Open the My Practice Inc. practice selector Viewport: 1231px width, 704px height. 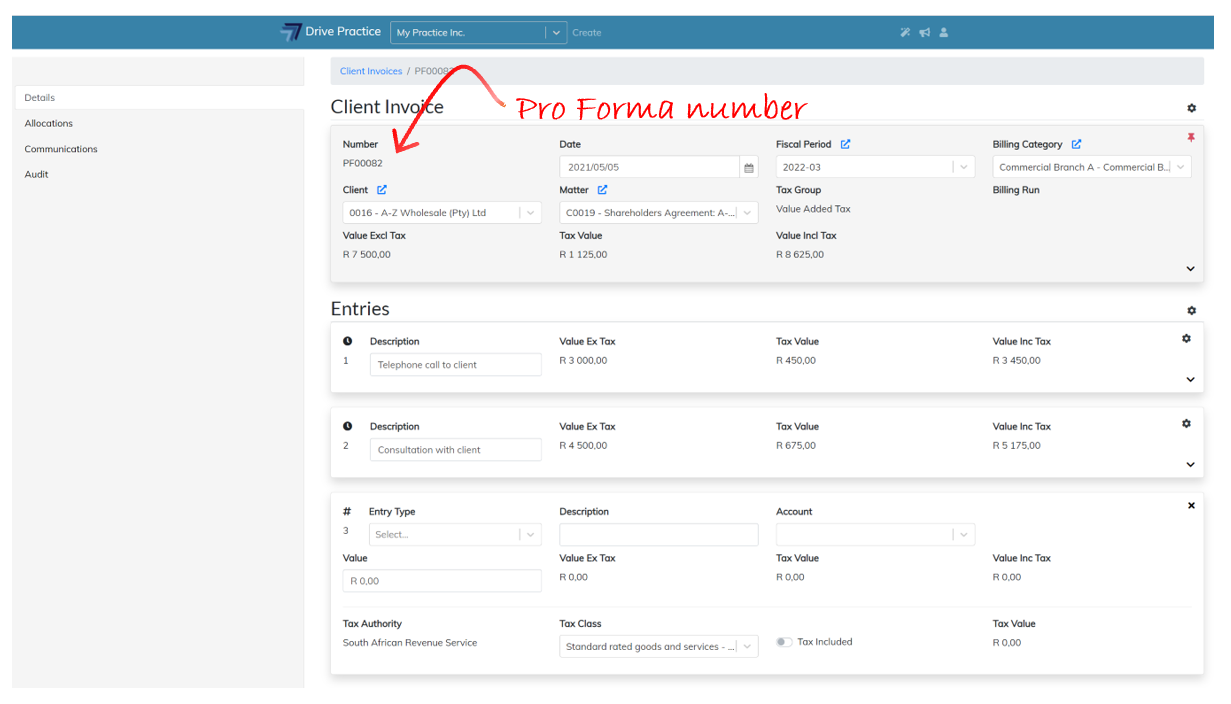click(x=478, y=32)
